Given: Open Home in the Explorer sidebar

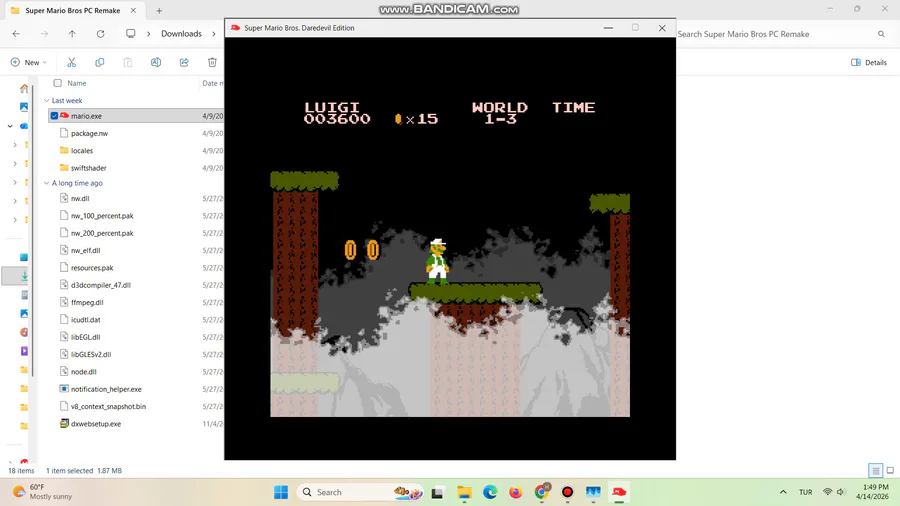Looking at the screenshot, I should (24, 88).
